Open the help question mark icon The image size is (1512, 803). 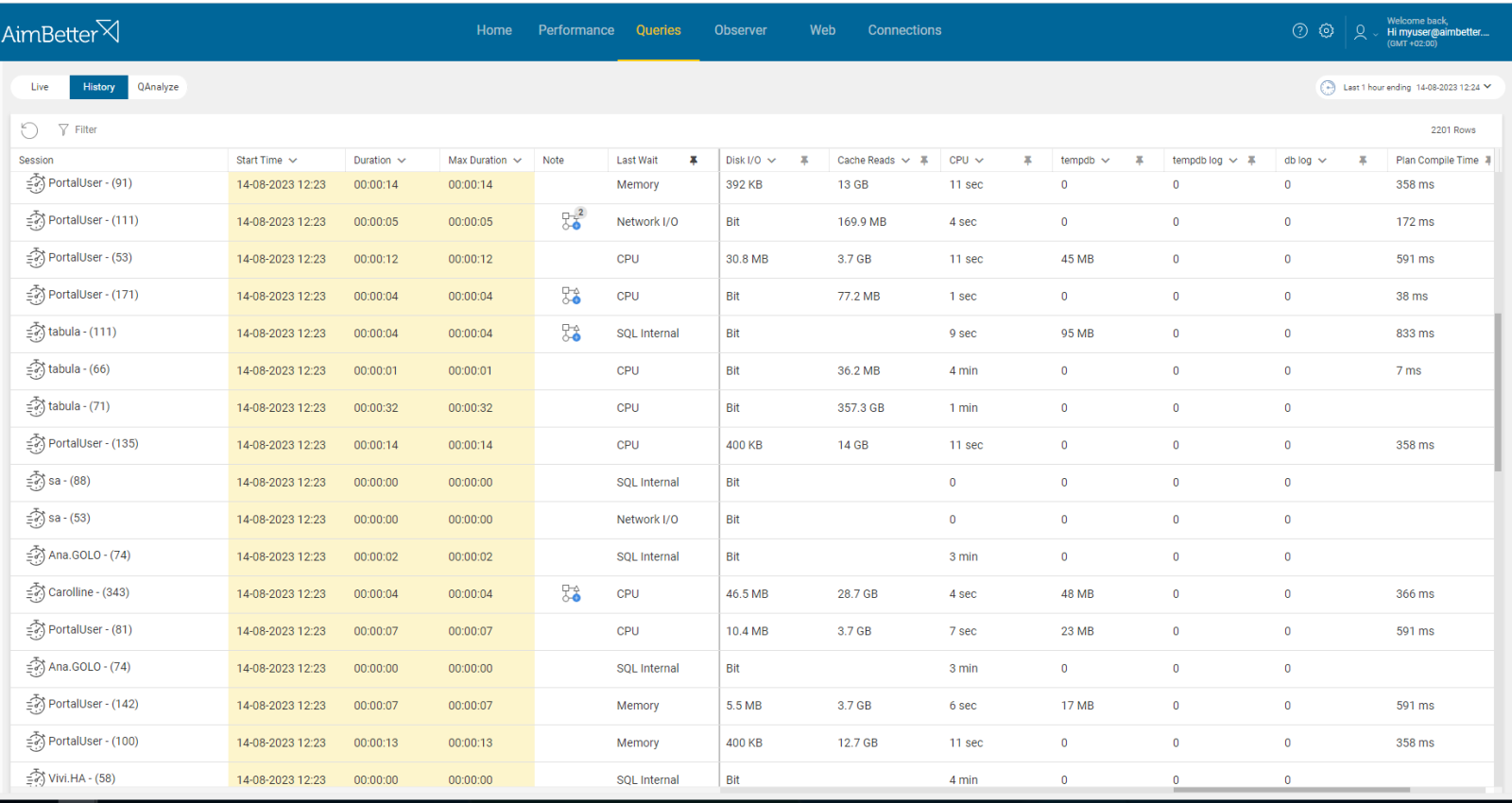tap(1300, 31)
